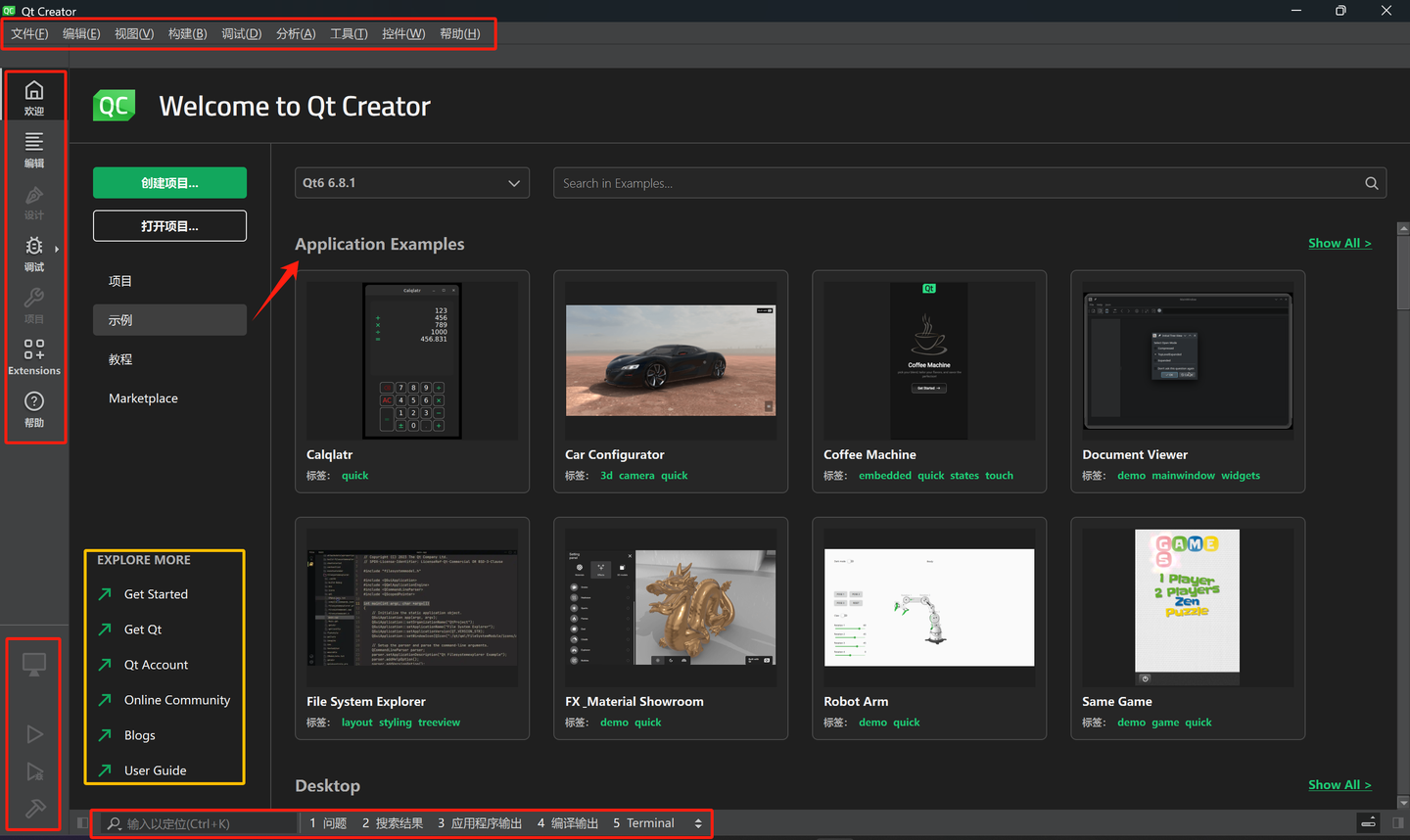Toggle the bottom output pane button

pyautogui.click(x=1369, y=823)
